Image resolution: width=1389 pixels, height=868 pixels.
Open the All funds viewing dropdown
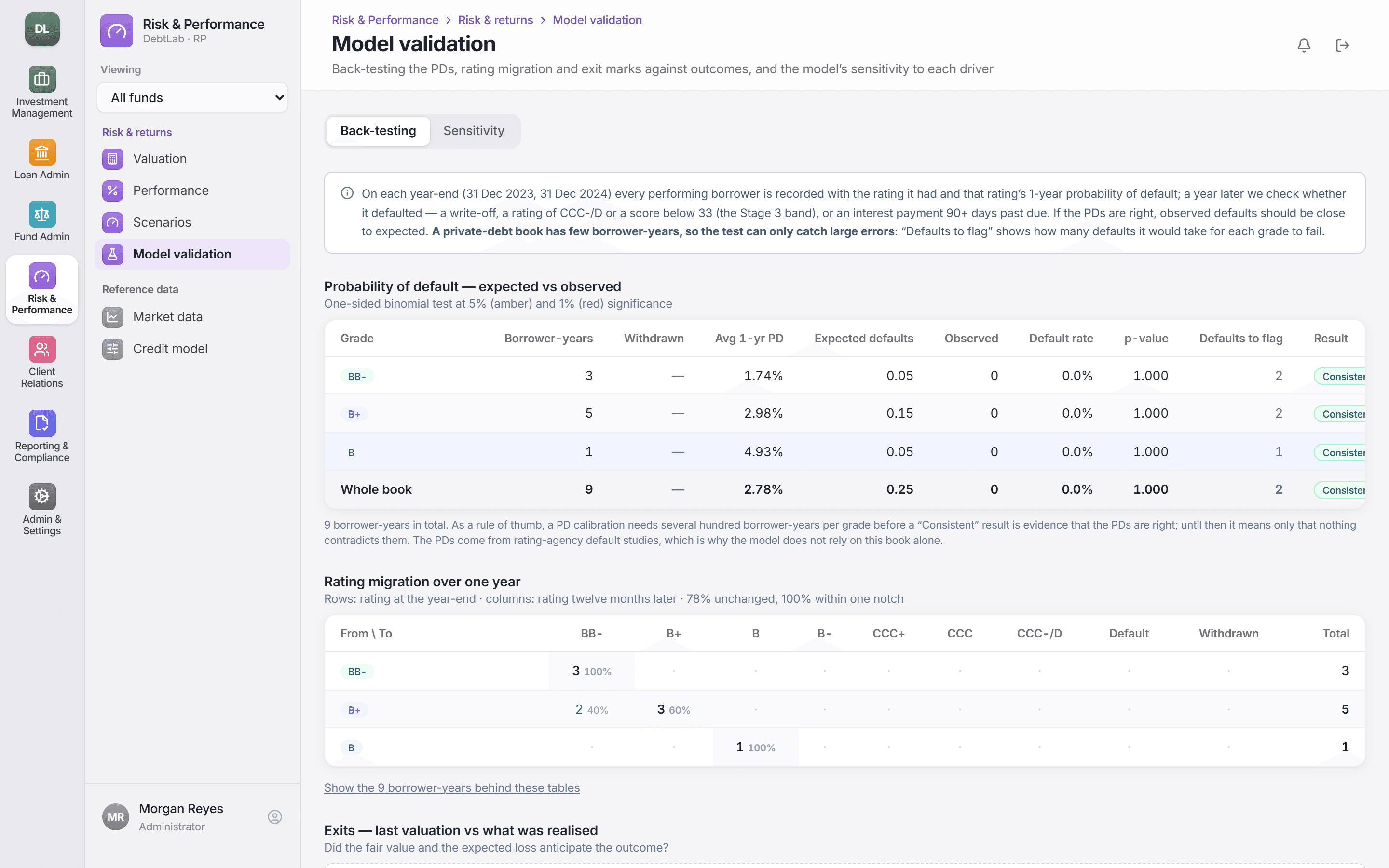(x=192, y=97)
